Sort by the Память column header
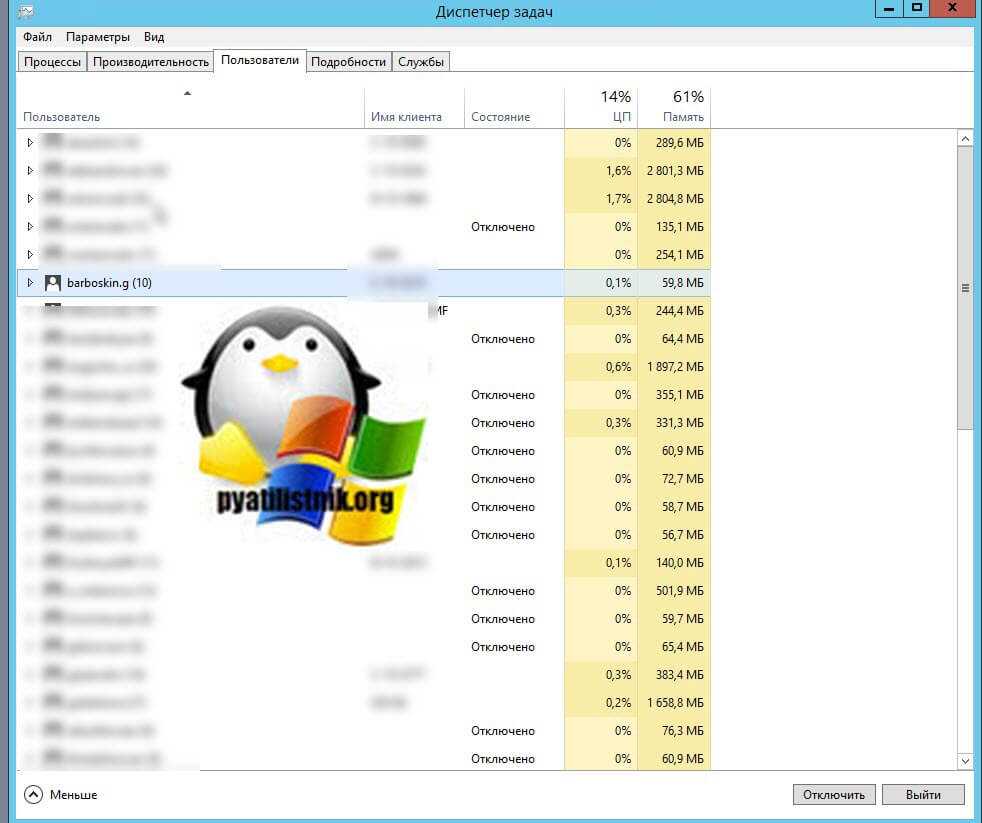 click(674, 108)
